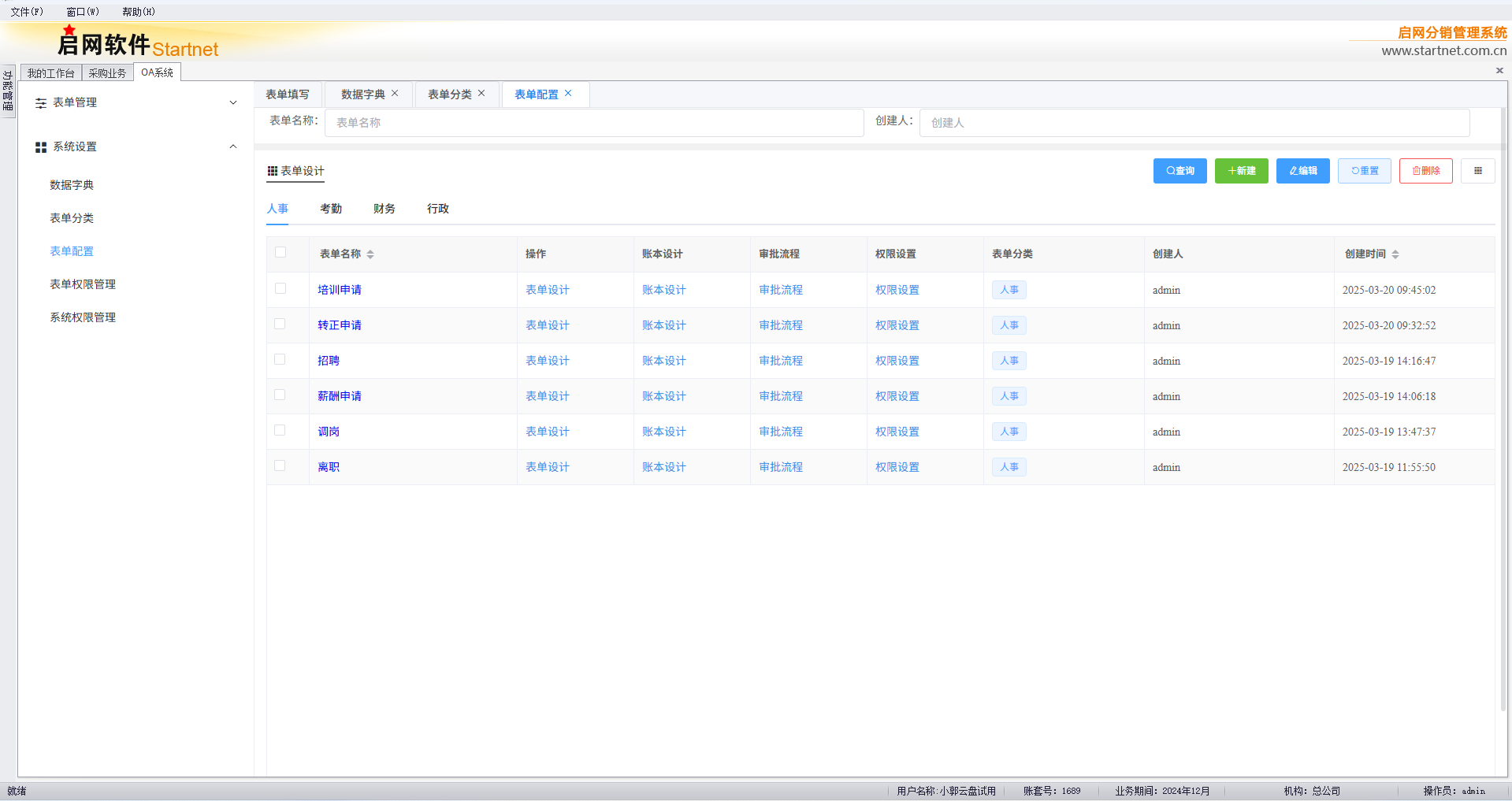The image size is (1512, 801).
Task: Click the green 新建 button
Action: coord(1241,171)
